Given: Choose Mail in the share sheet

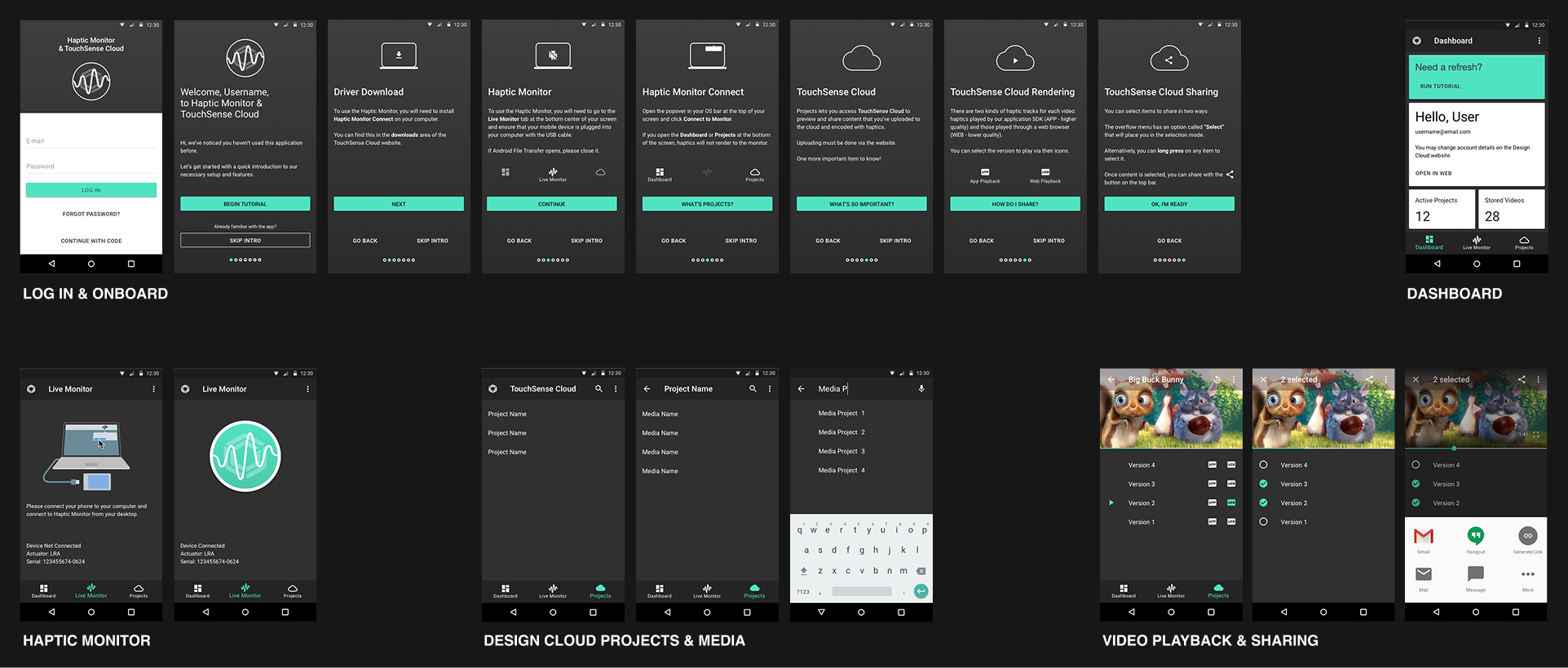Looking at the screenshot, I should click(1424, 577).
